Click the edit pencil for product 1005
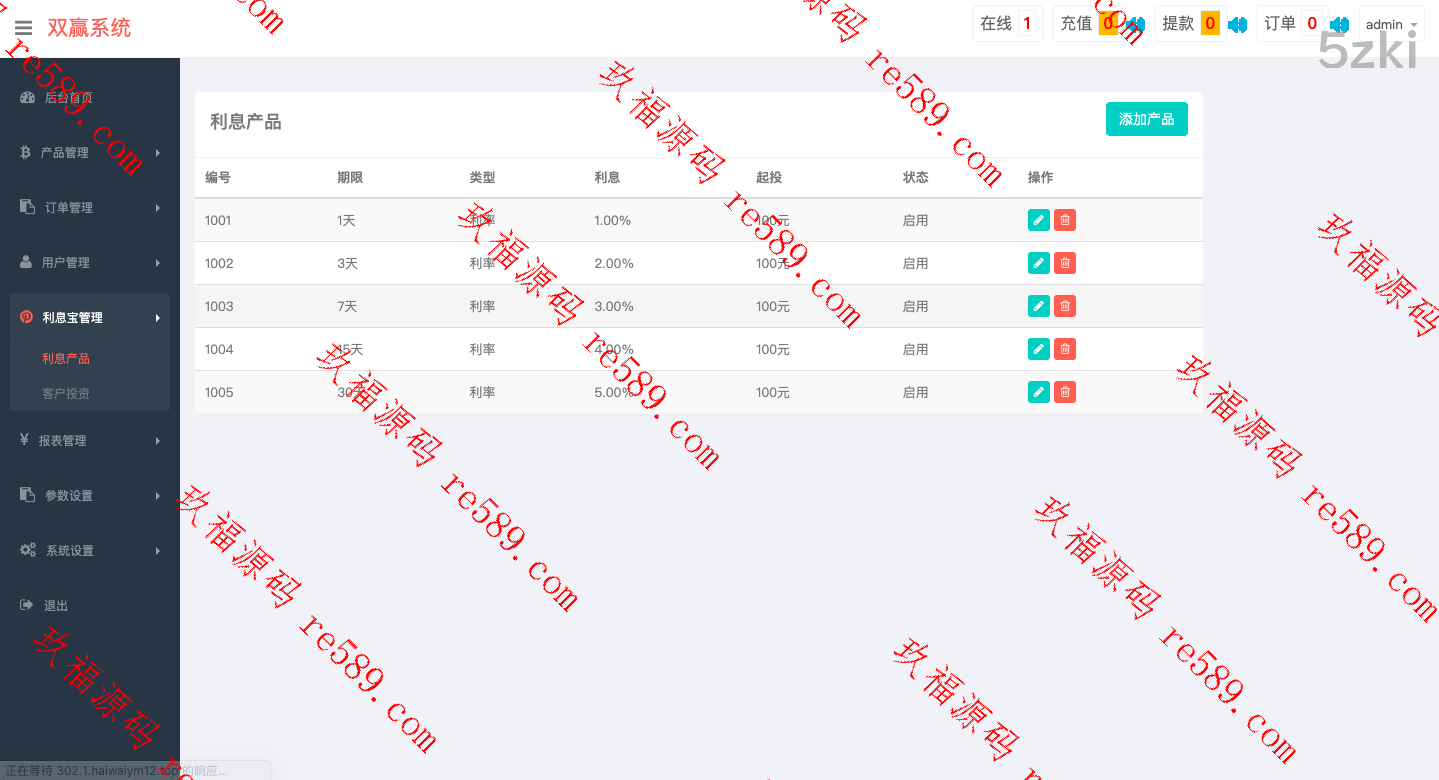Image resolution: width=1439 pixels, height=780 pixels. pyautogui.click(x=1038, y=392)
